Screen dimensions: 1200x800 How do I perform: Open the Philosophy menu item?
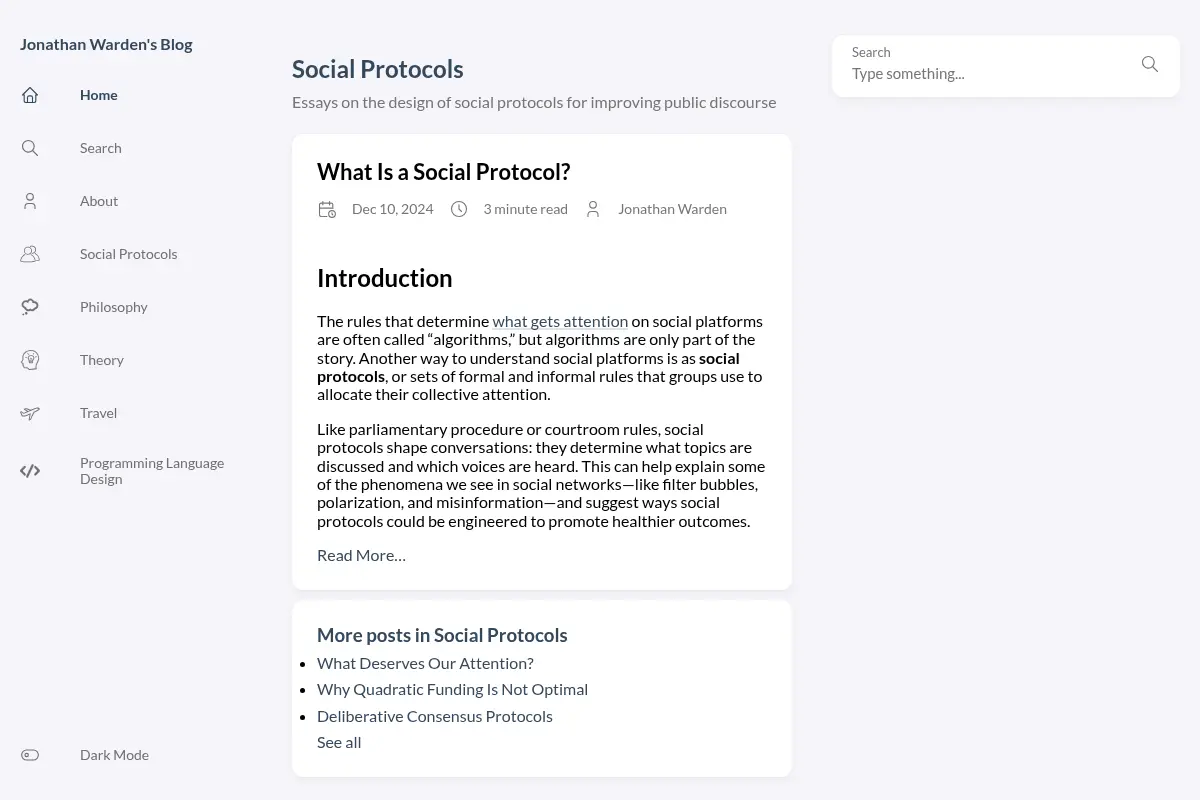pos(113,307)
